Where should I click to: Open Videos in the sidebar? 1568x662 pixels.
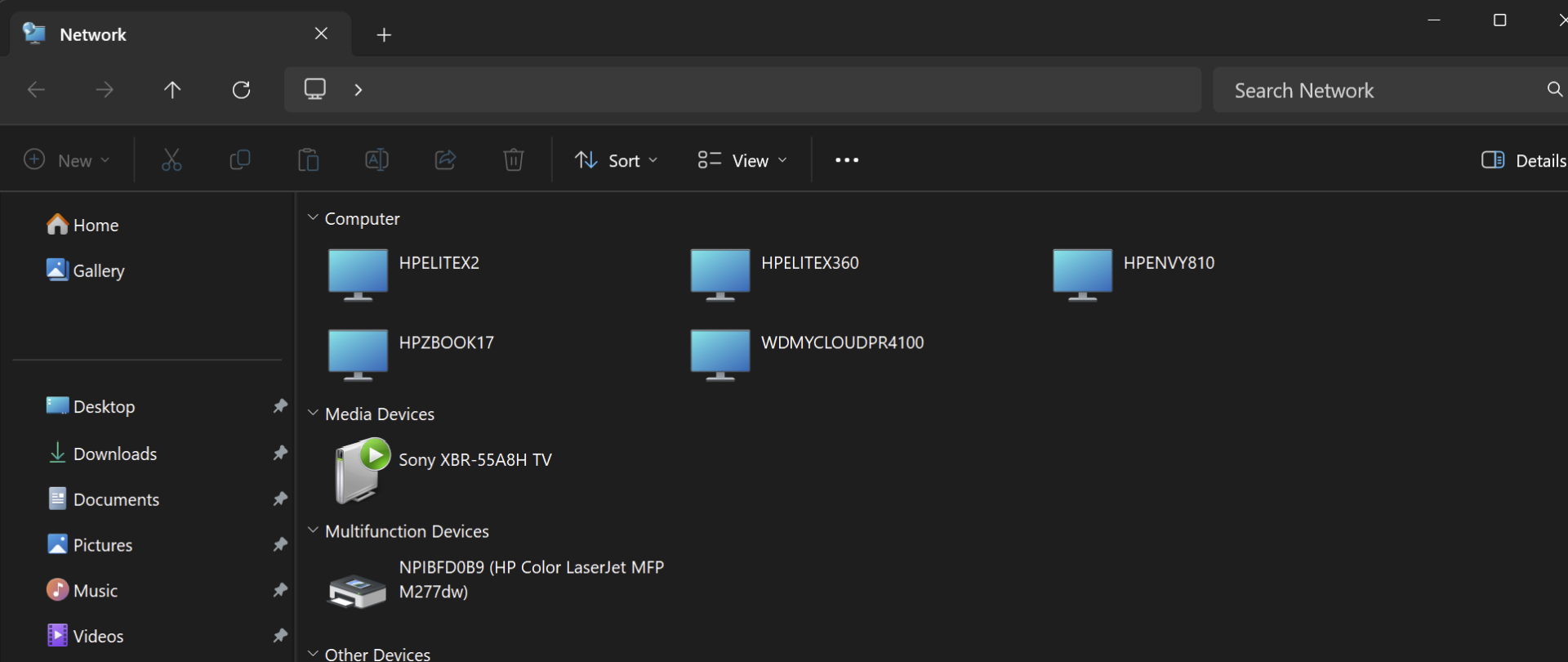click(x=85, y=636)
